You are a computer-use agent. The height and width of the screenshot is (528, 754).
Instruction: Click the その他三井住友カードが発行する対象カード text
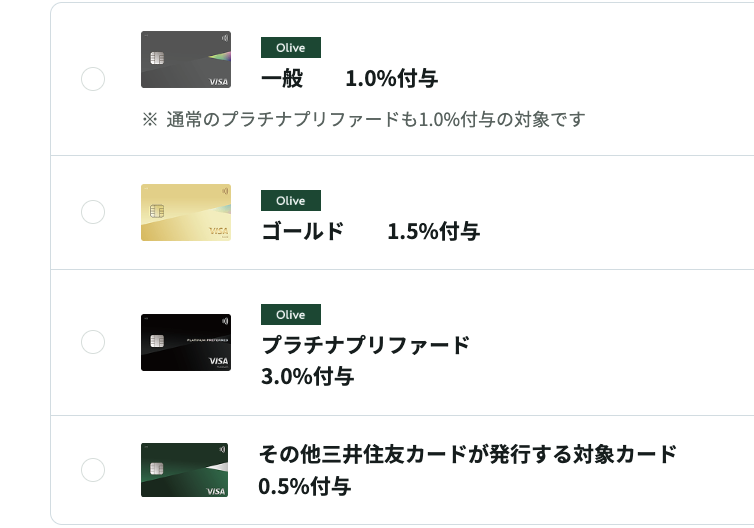pyautogui.click(x=468, y=455)
